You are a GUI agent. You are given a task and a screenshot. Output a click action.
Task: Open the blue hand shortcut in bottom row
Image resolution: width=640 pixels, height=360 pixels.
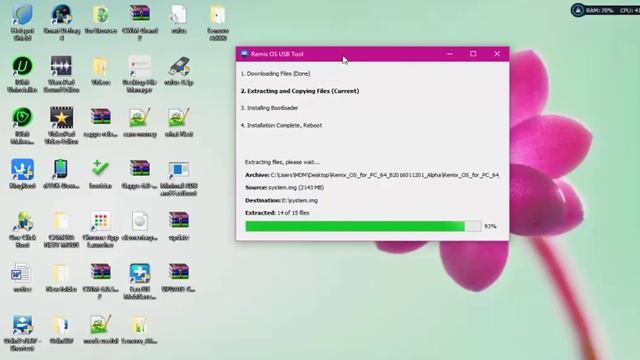22,325
